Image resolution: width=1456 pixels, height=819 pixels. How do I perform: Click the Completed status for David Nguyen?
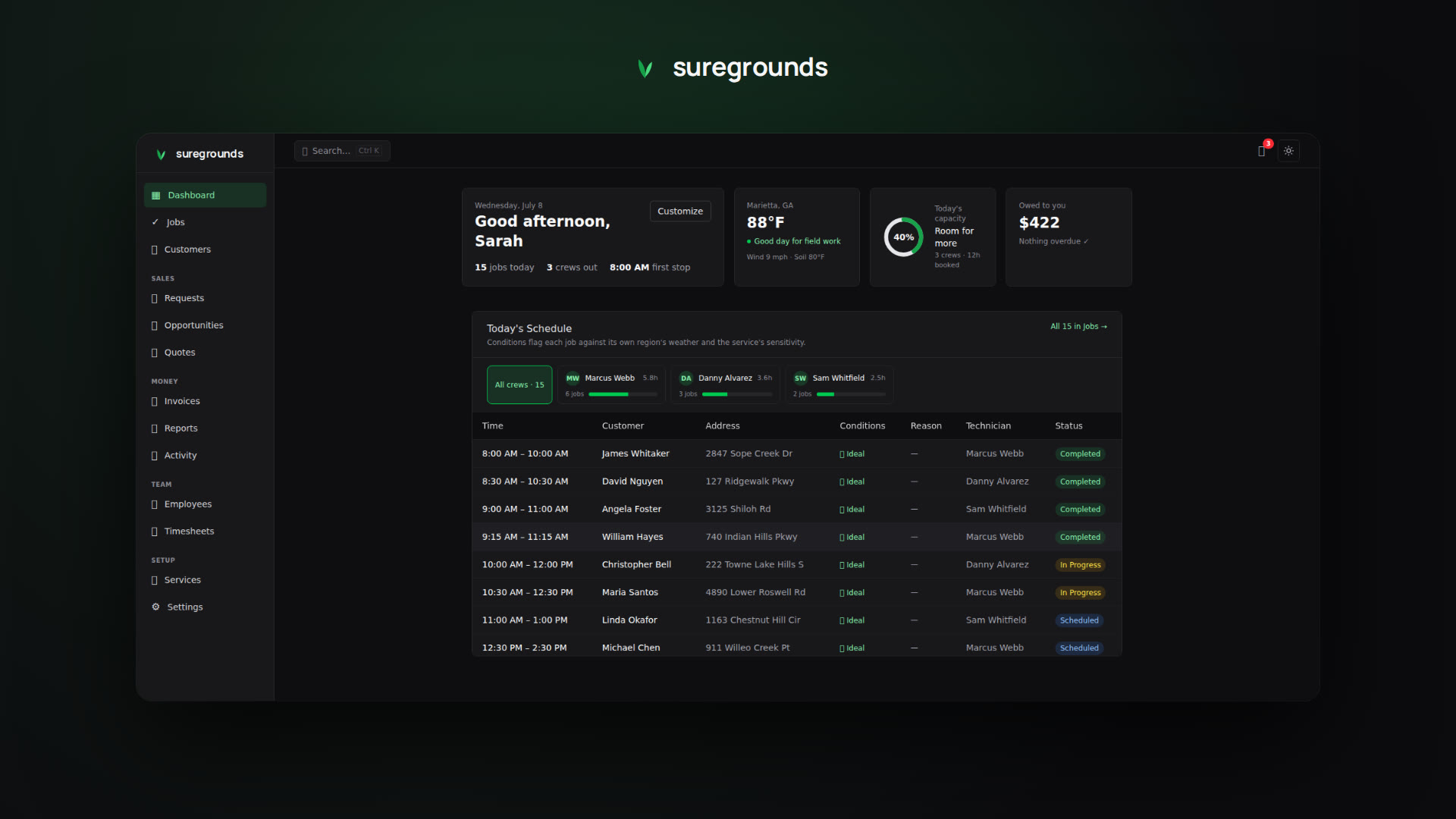click(x=1080, y=482)
